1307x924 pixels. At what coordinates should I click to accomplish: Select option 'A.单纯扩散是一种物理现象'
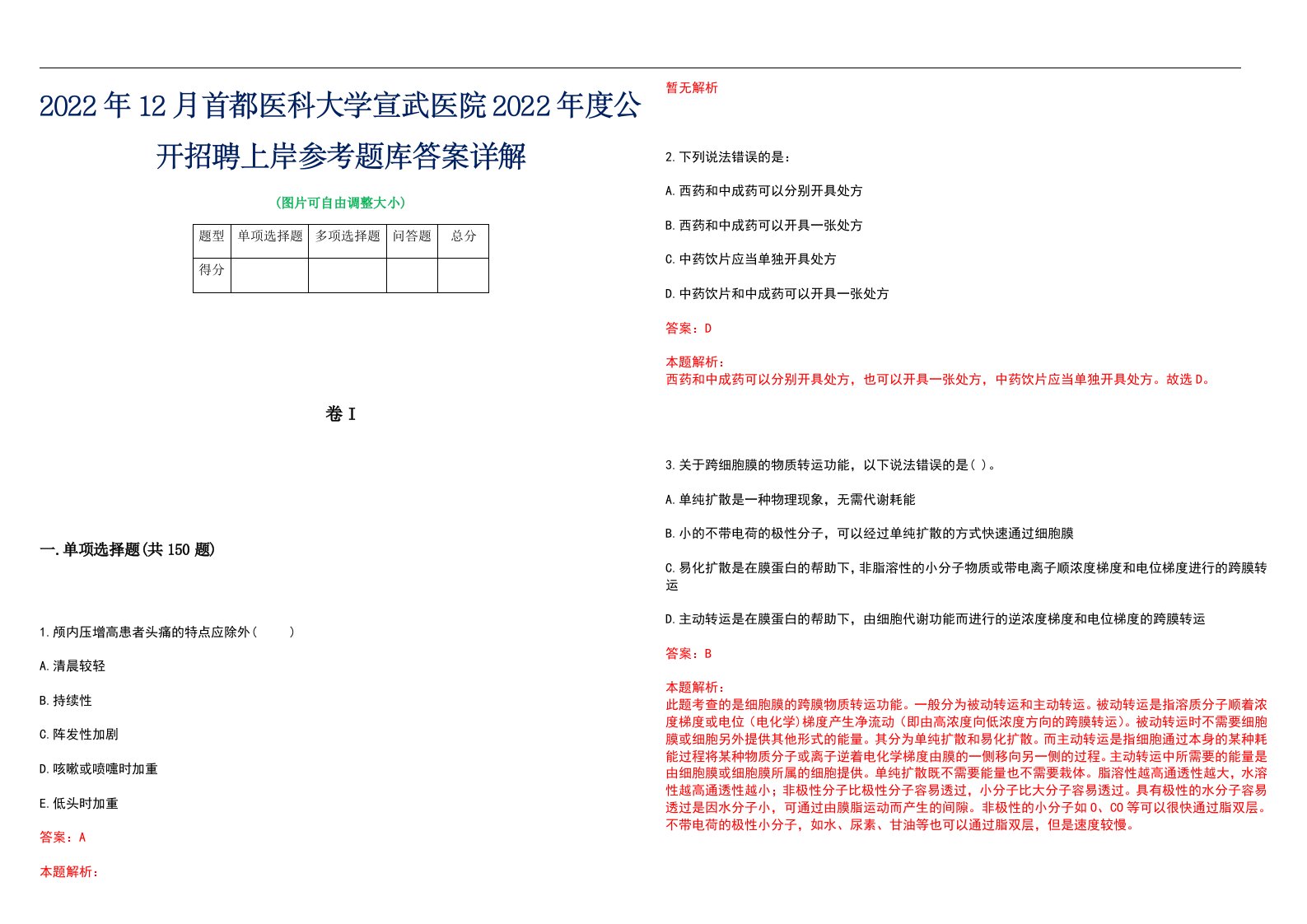click(791, 500)
